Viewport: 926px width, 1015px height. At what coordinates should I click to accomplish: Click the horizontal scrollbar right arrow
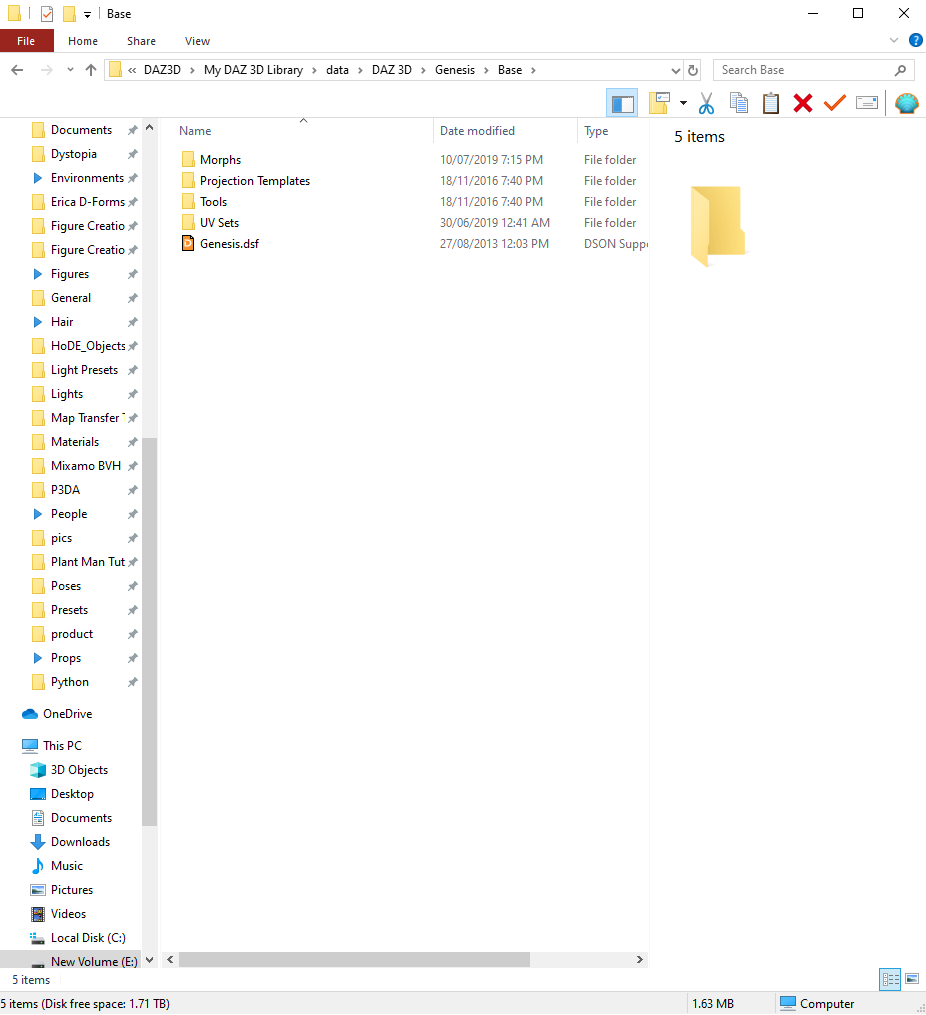[639, 959]
